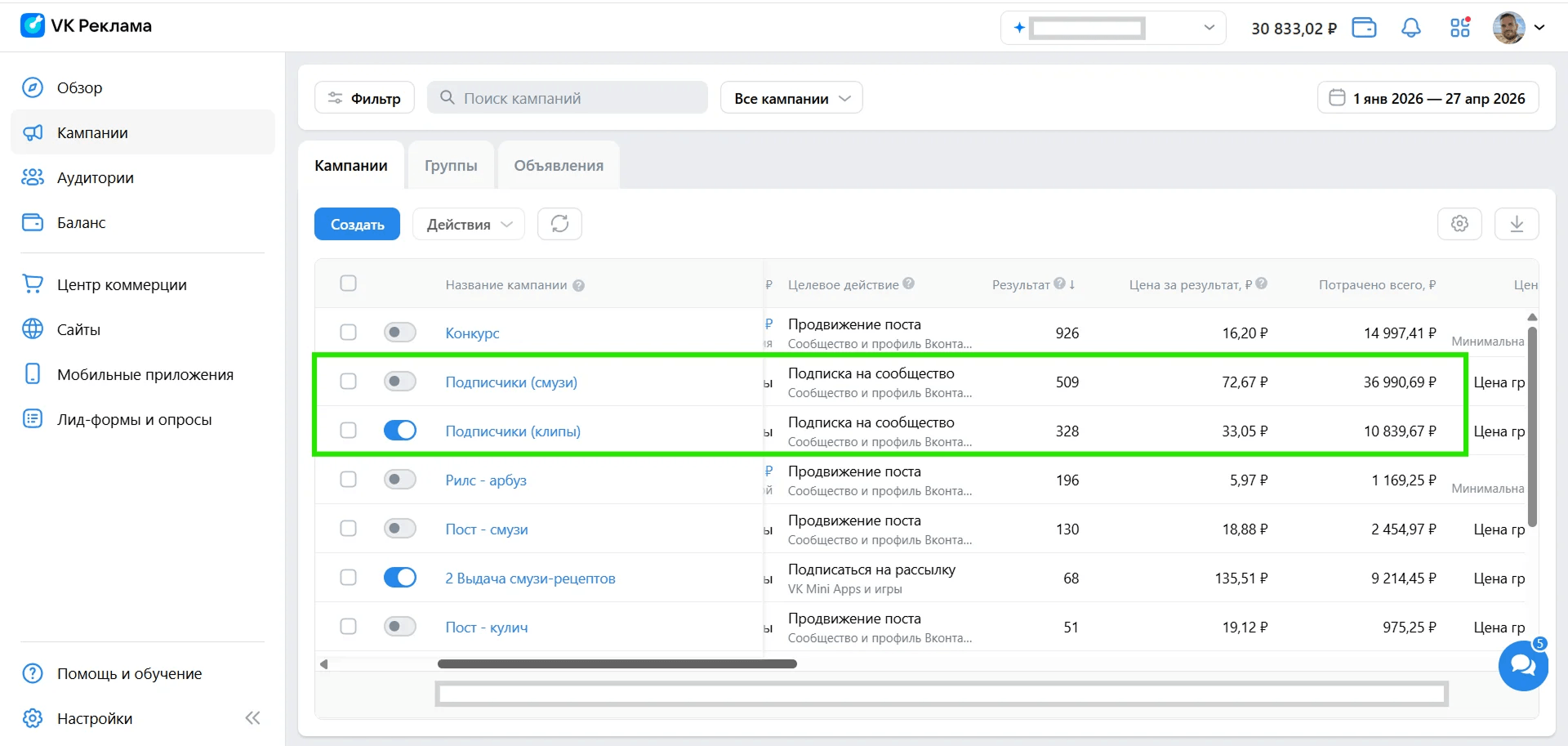The width and height of the screenshot is (1568, 746).
Task: Tick checkbox for Рилс - арбуз
Action: pos(348,480)
